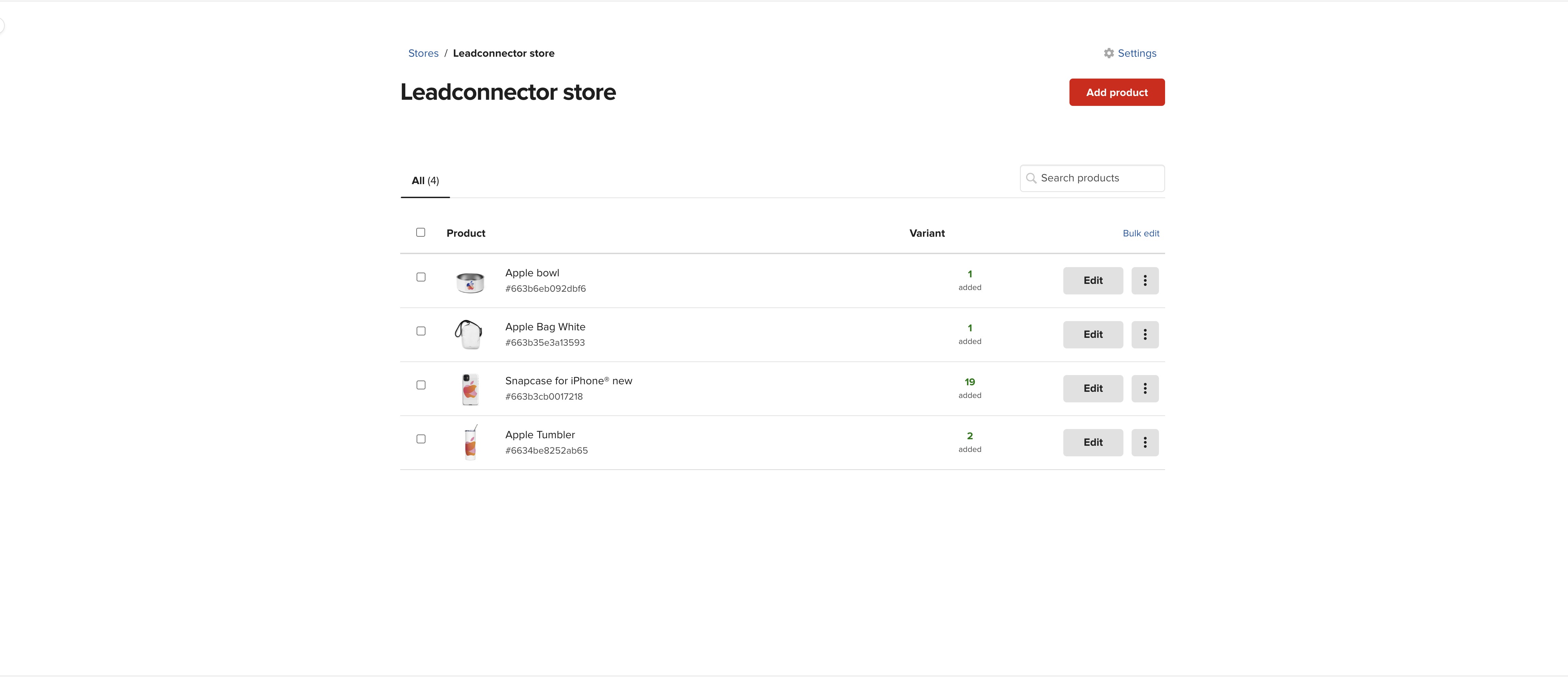Open the Bulk edit link
This screenshot has height=677, width=1568.
tap(1140, 234)
